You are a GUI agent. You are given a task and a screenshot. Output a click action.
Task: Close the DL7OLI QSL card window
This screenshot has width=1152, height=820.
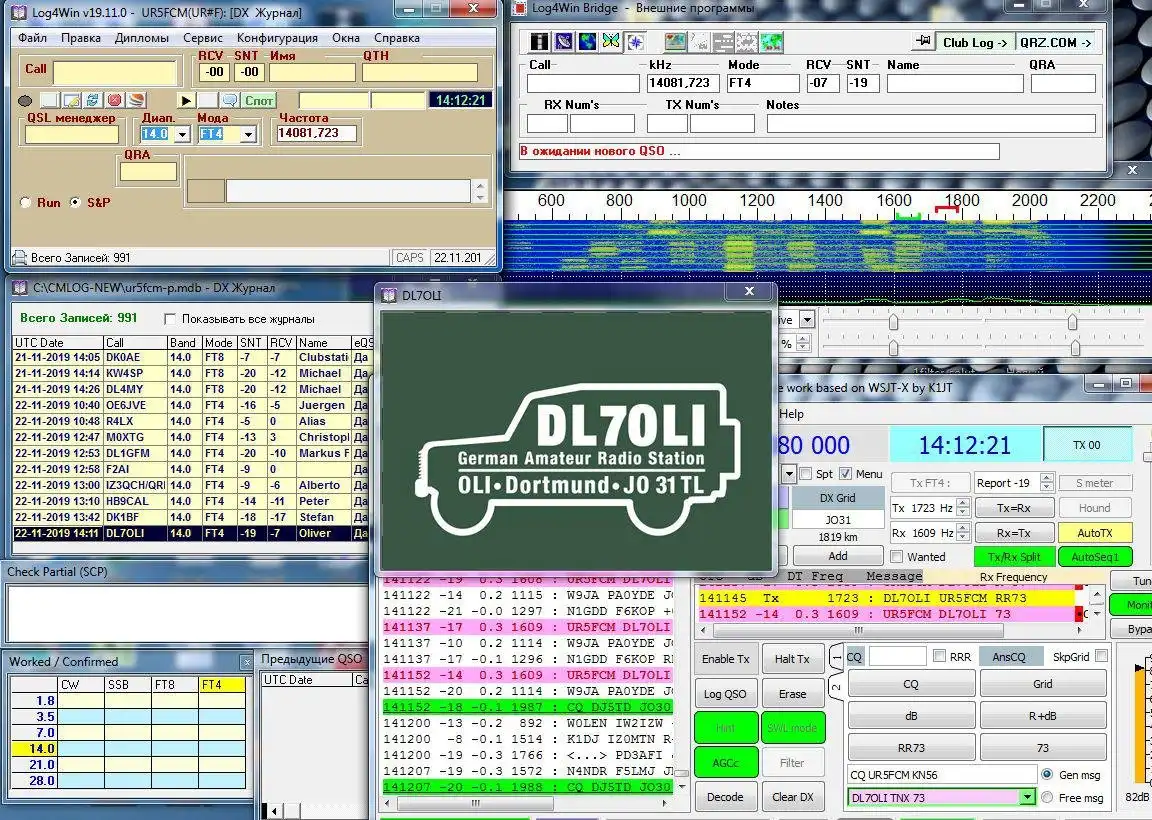(x=749, y=292)
